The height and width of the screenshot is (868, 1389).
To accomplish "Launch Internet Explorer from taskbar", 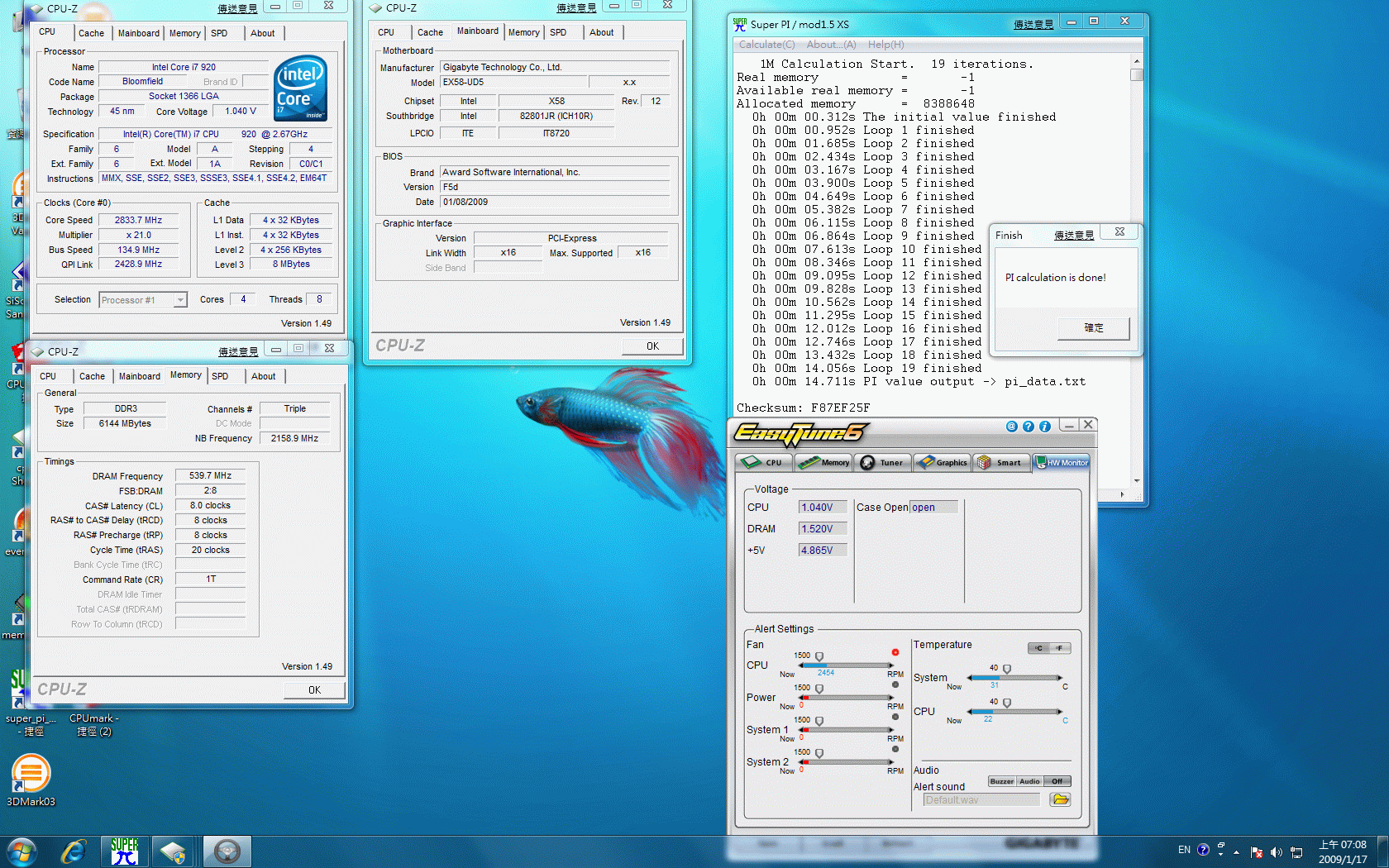I will click(74, 851).
